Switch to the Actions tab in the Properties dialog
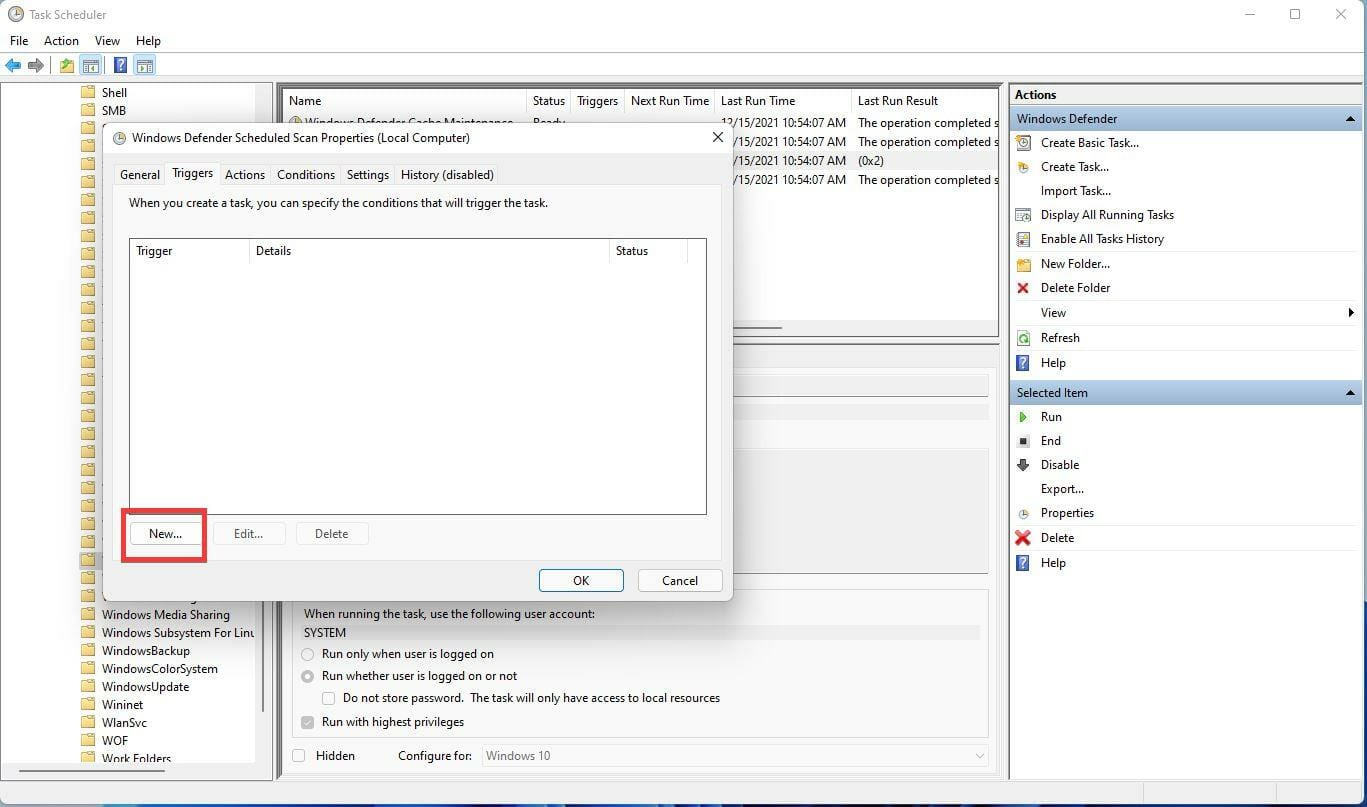The height and width of the screenshot is (807, 1367). [245, 175]
